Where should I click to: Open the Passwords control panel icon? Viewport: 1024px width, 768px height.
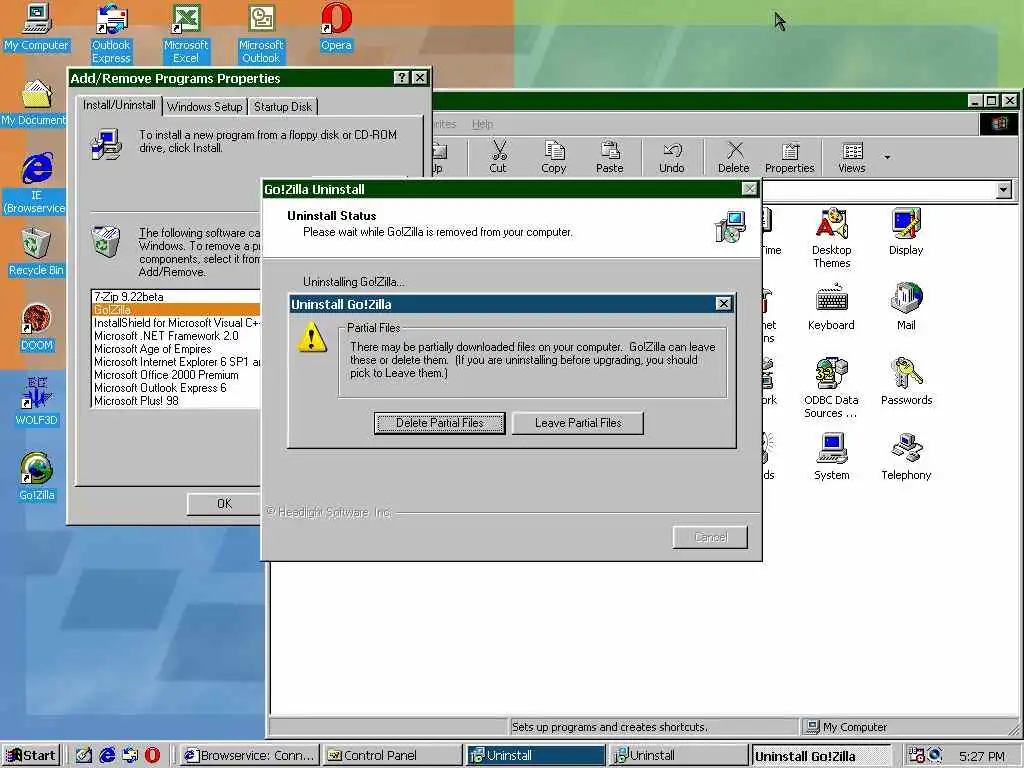906,382
